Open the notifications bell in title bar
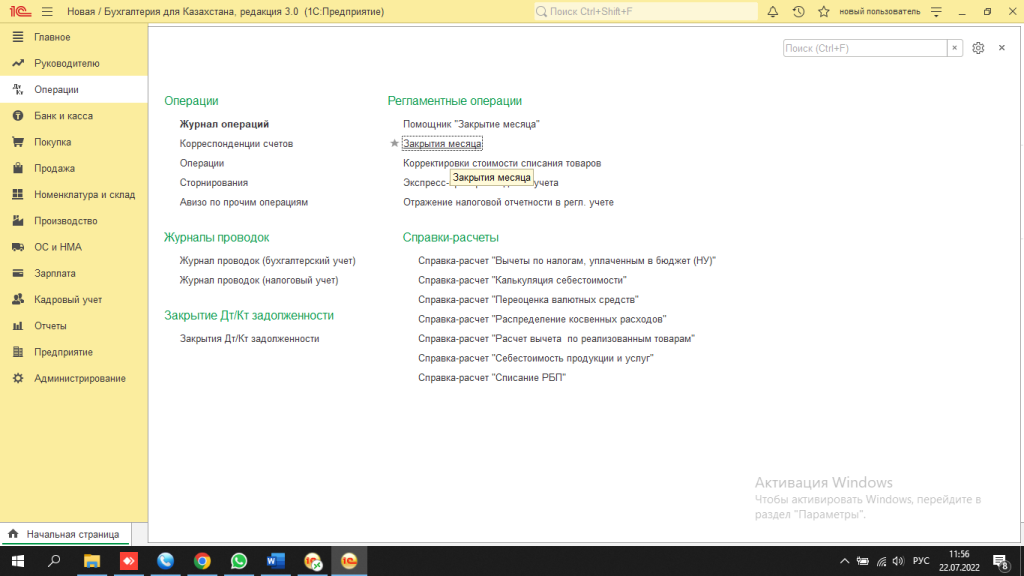 (773, 12)
